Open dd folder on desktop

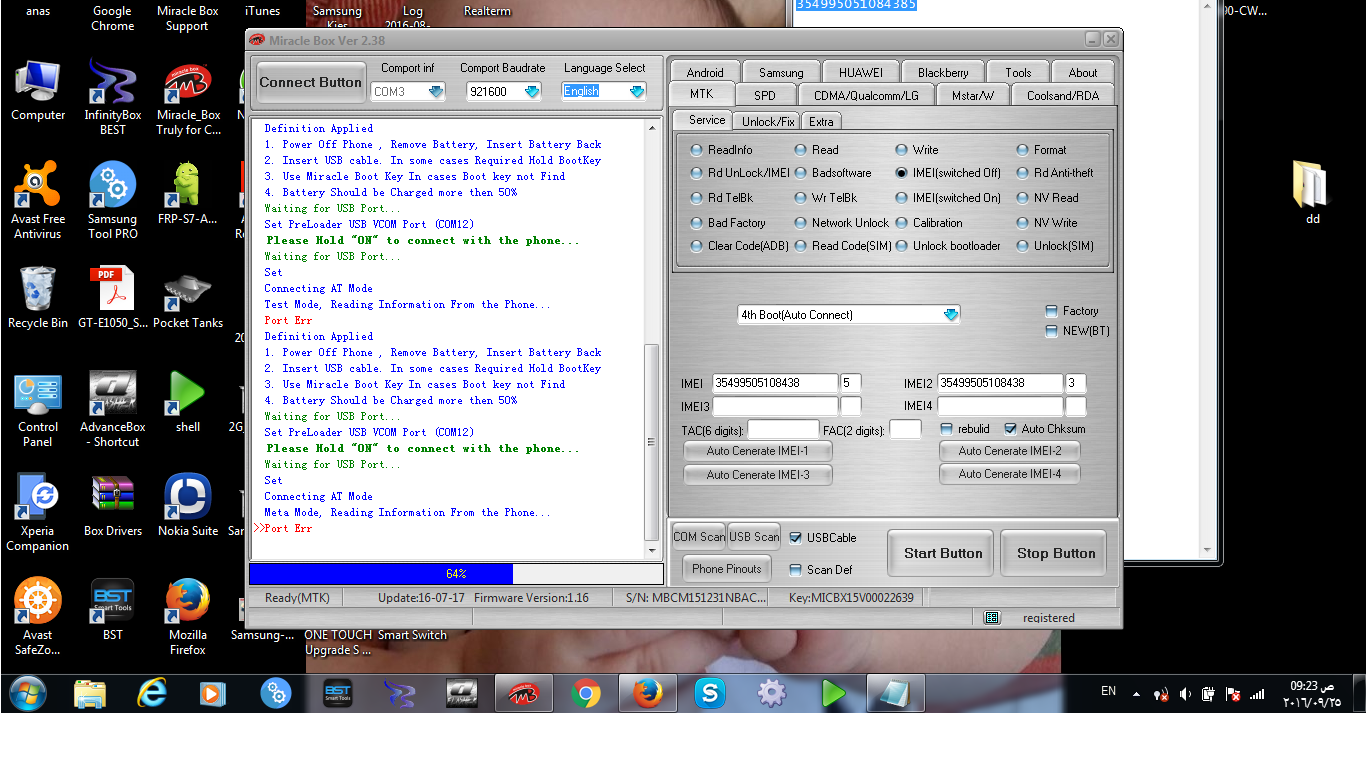pyautogui.click(x=1312, y=194)
